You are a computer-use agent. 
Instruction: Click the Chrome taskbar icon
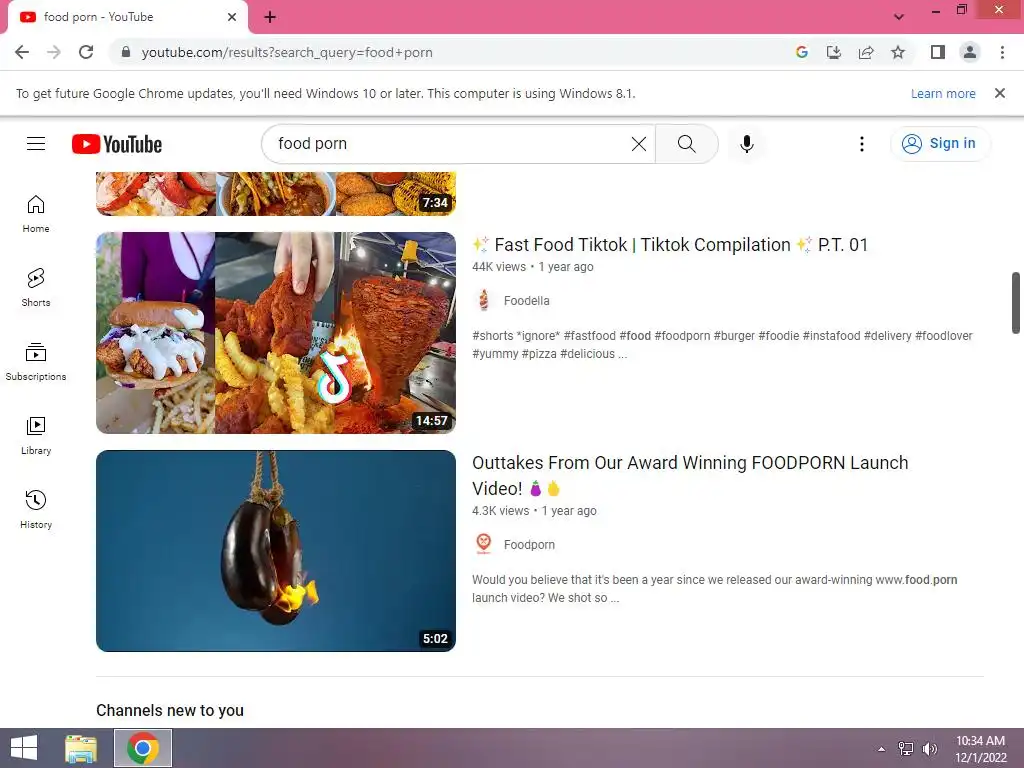[x=143, y=748]
